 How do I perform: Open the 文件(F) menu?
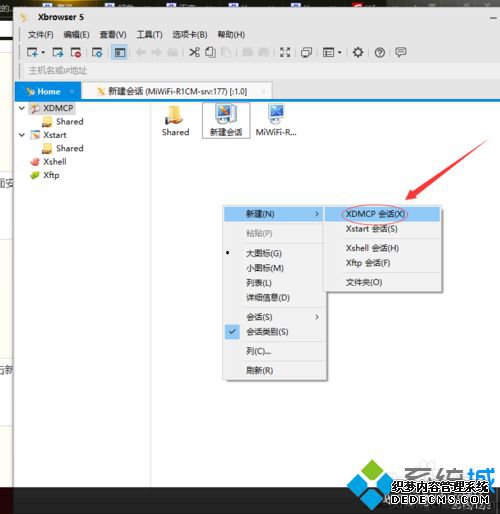(x=40, y=34)
